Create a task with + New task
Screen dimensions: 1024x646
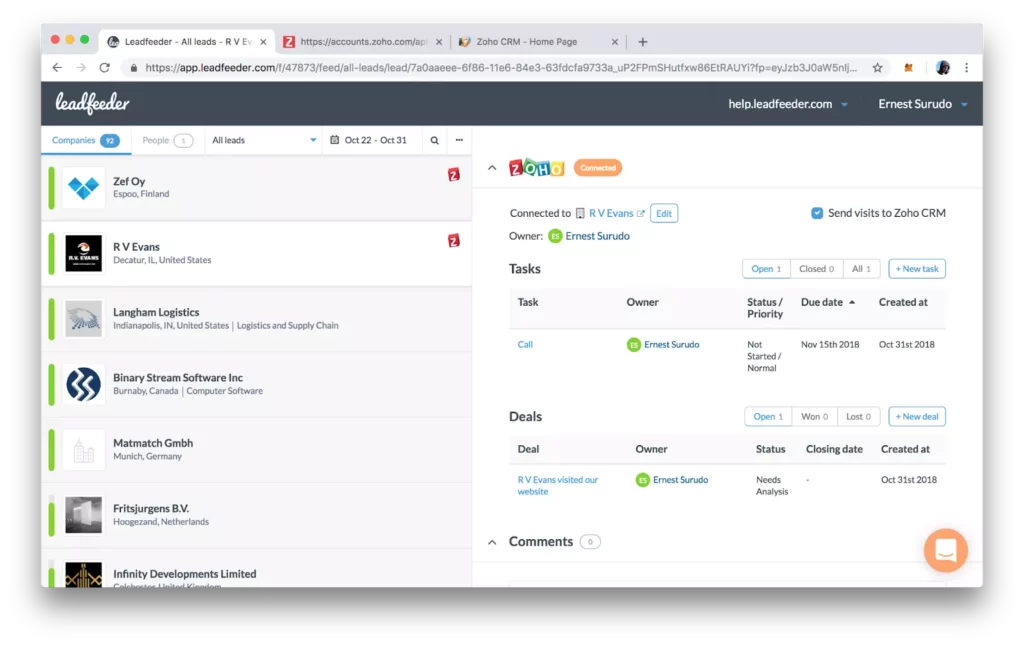click(x=916, y=268)
